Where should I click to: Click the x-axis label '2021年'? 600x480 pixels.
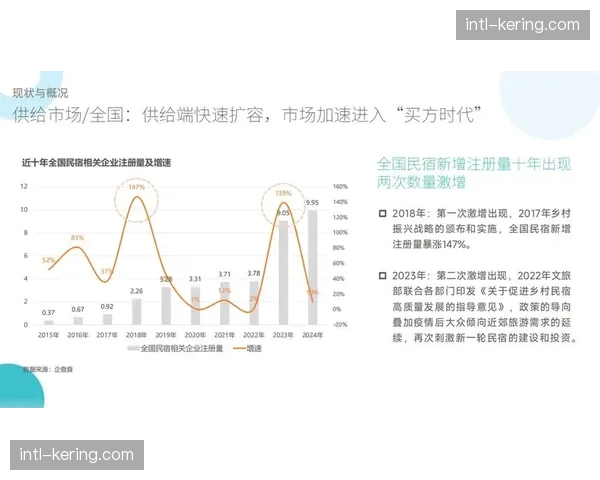(x=225, y=335)
